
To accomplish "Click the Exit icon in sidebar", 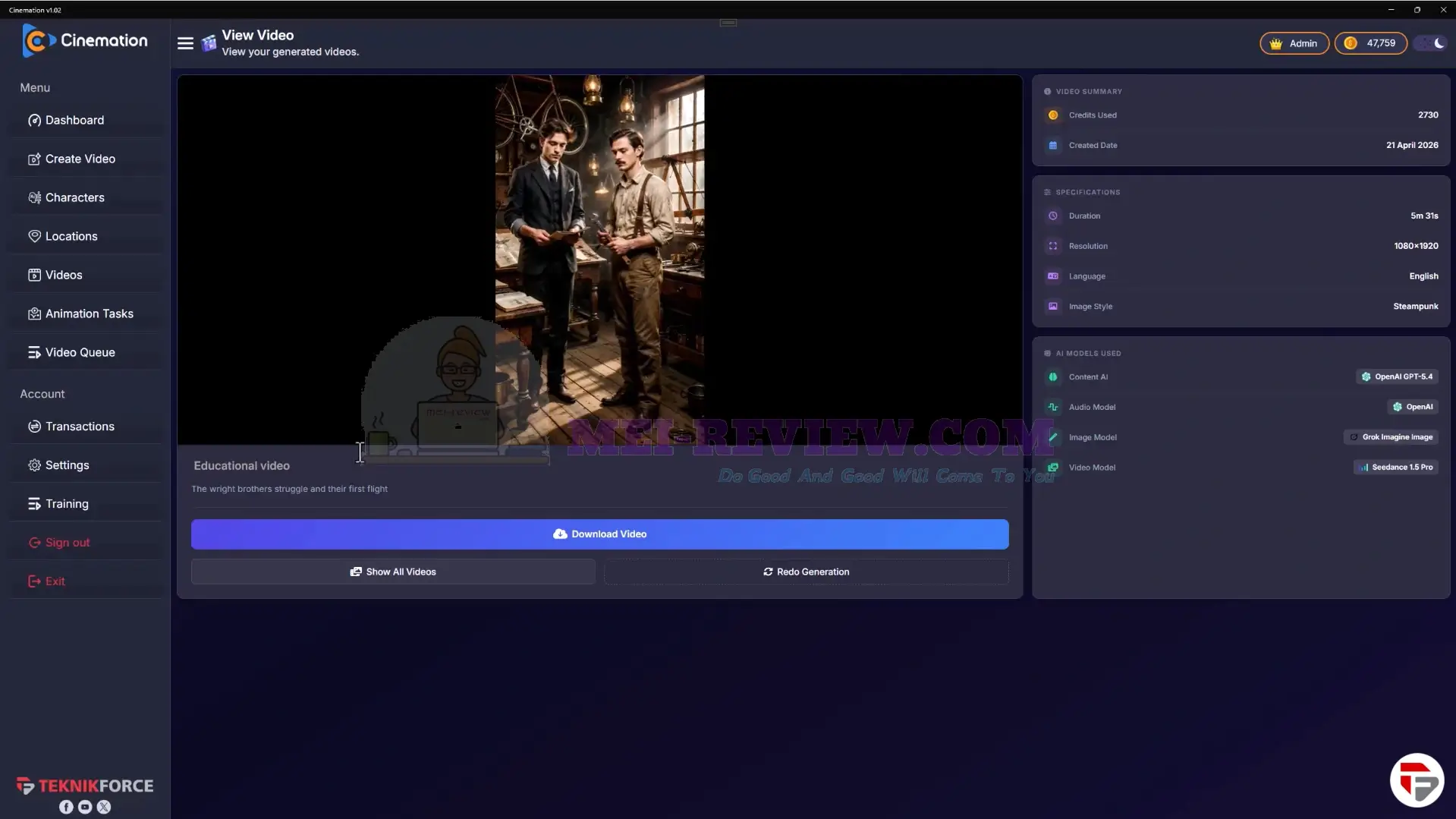I will tap(34, 581).
